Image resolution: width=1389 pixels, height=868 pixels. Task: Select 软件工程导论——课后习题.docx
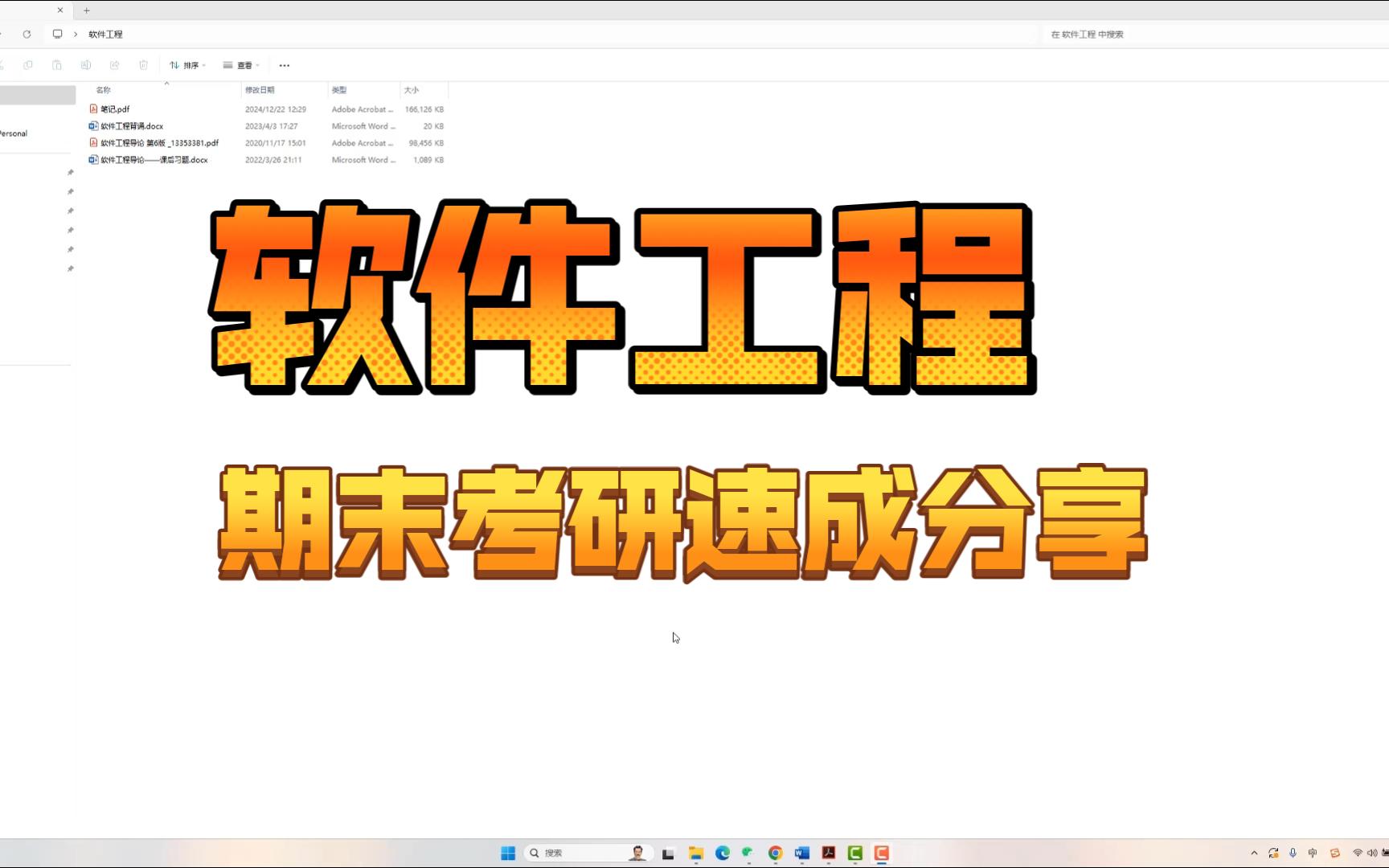[154, 160]
